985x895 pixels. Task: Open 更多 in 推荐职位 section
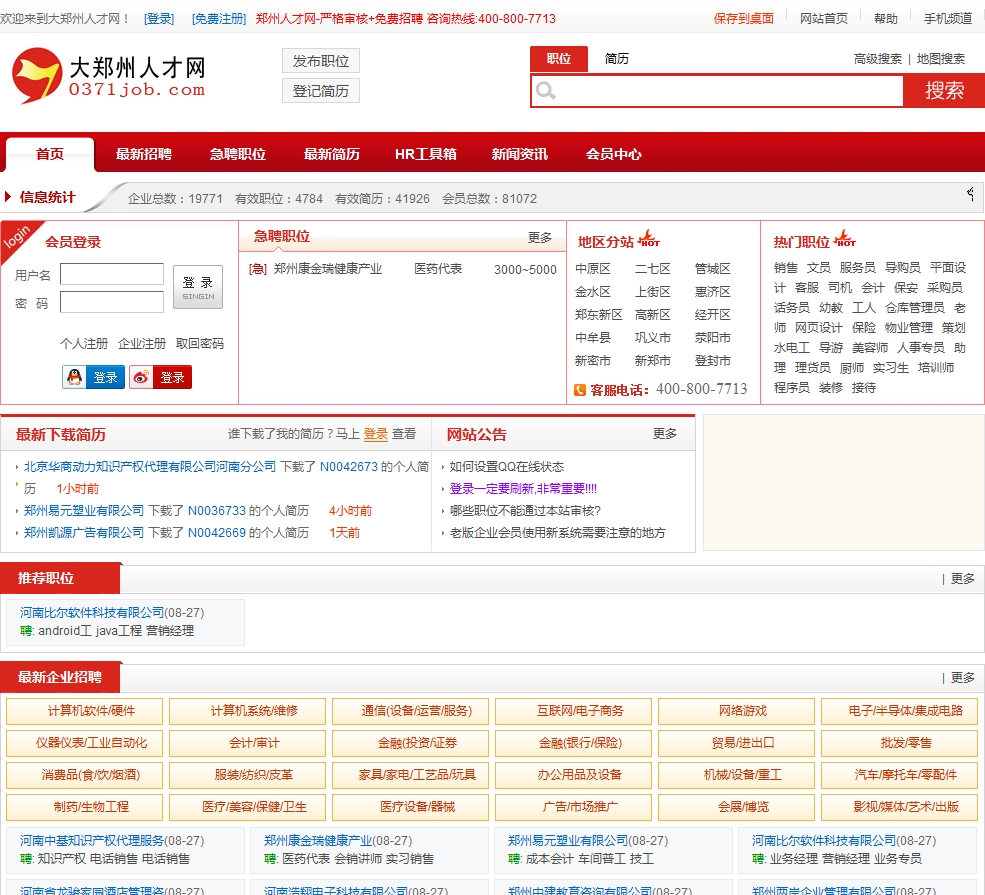coord(962,578)
